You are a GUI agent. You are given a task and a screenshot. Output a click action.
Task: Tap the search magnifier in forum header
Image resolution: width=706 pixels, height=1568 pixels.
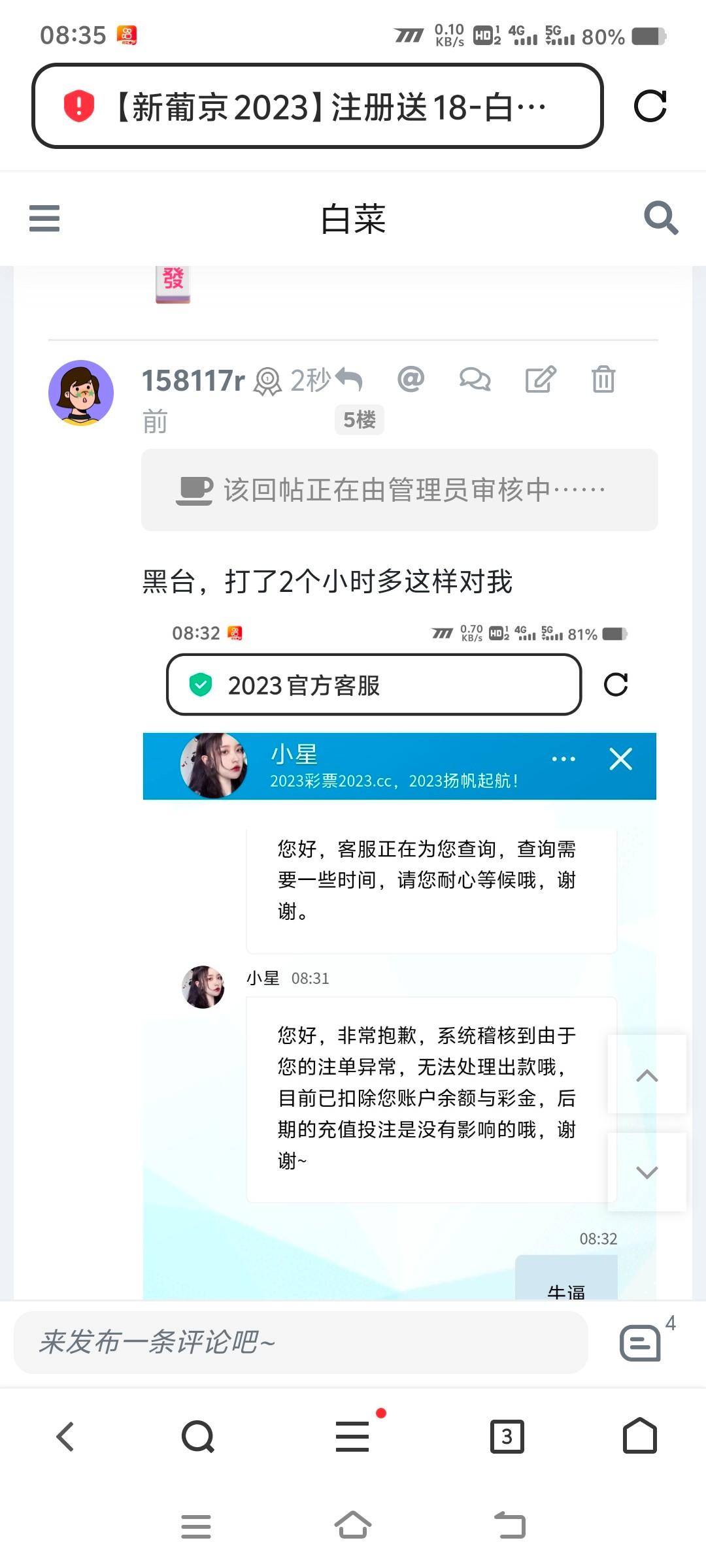[x=661, y=218]
